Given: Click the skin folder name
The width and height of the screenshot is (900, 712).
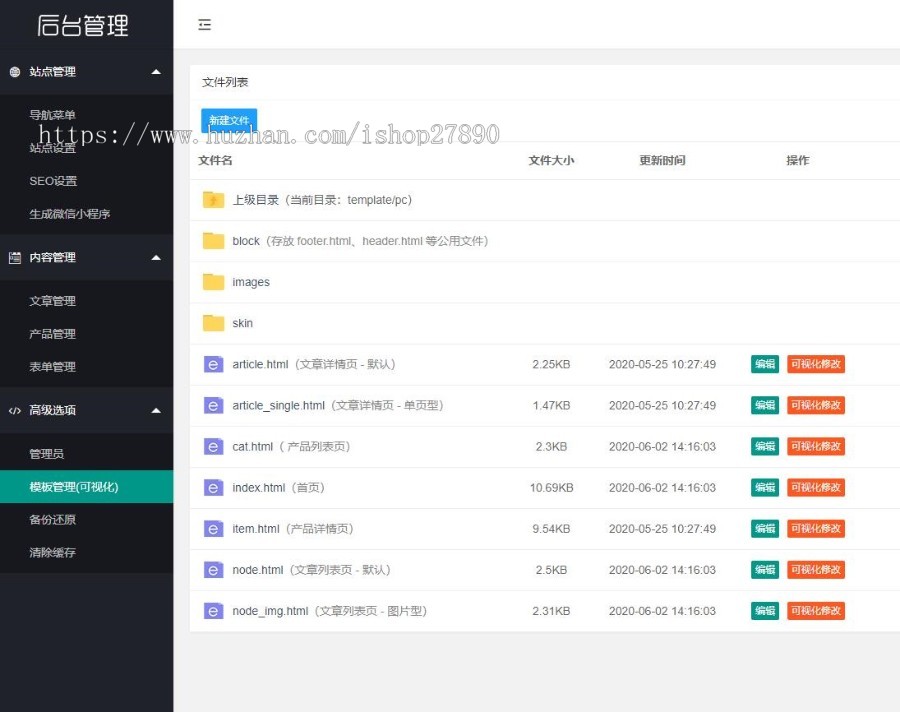Looking at the screenshot, I should point(242,323).
